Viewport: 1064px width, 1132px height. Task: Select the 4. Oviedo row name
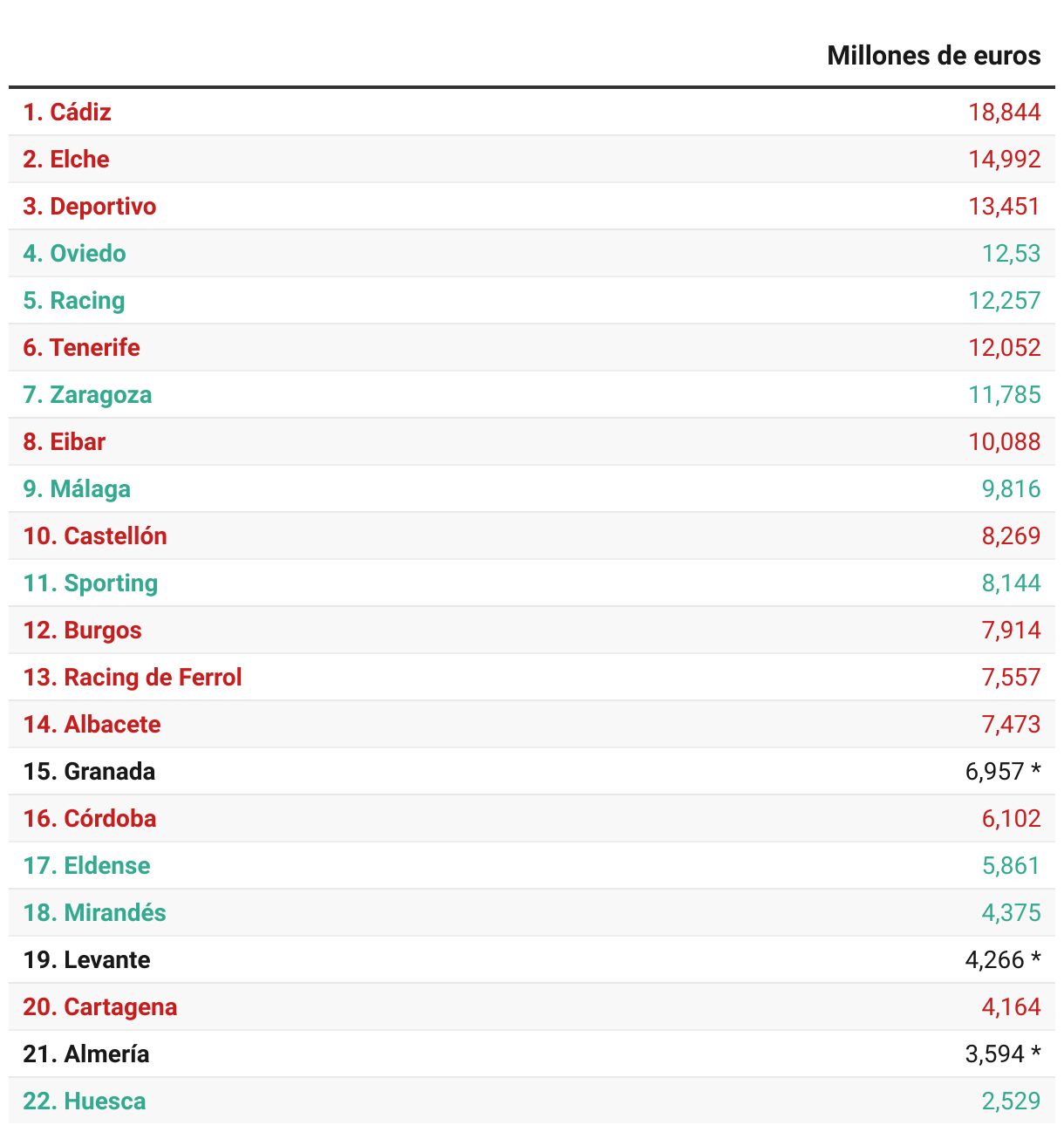point(74,253)
